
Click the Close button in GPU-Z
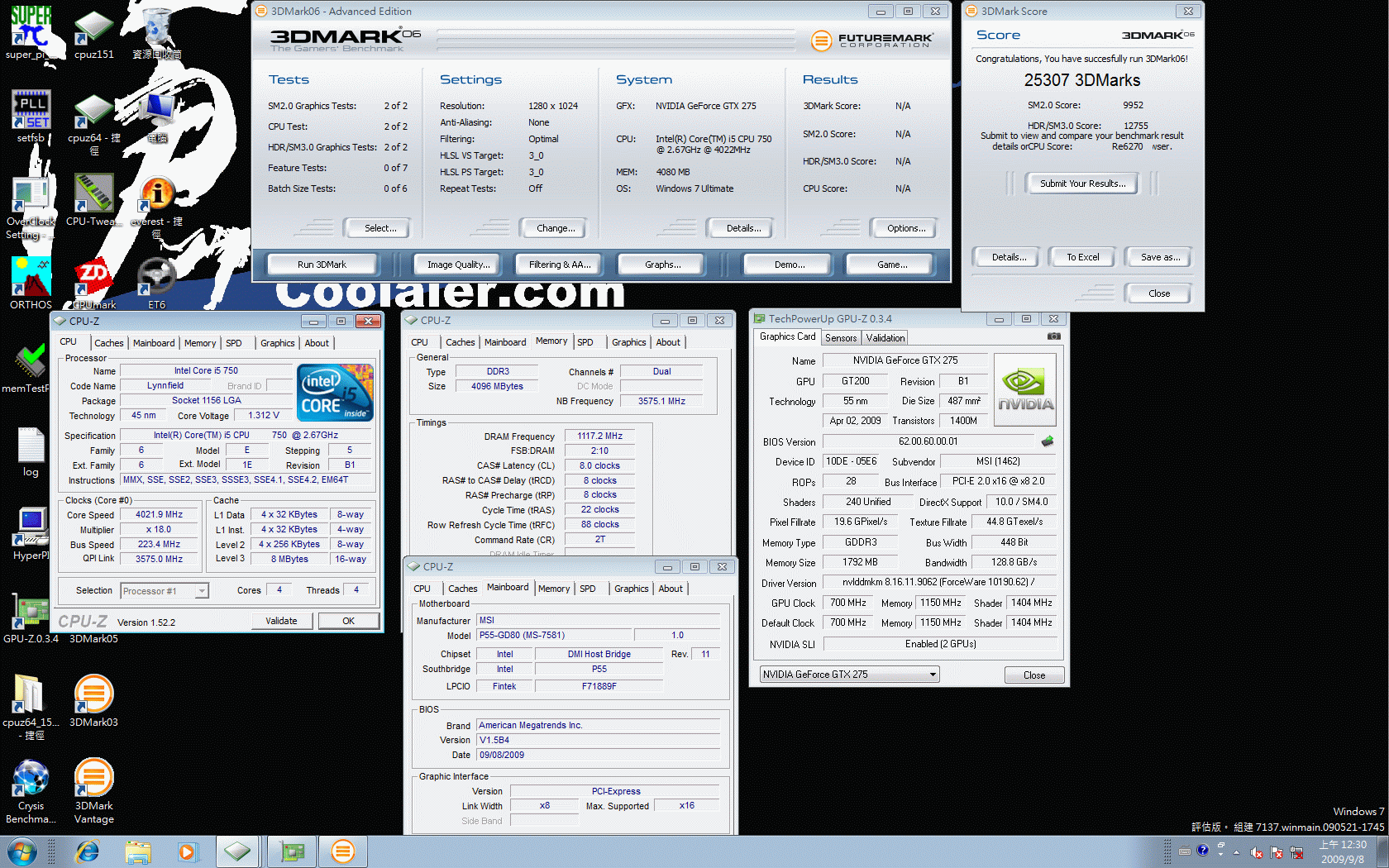click(1033, 675)
